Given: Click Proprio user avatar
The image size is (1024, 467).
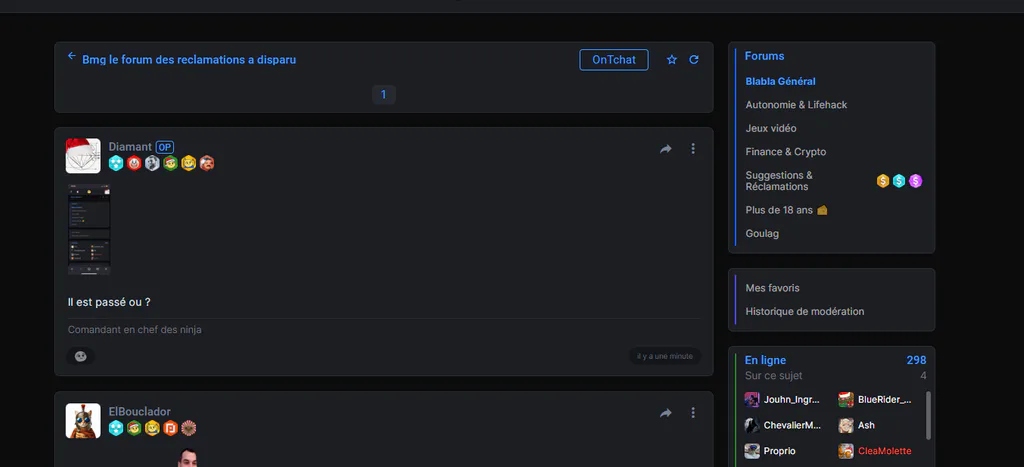Looking at the screenshot, I should (x=752, y=451).
